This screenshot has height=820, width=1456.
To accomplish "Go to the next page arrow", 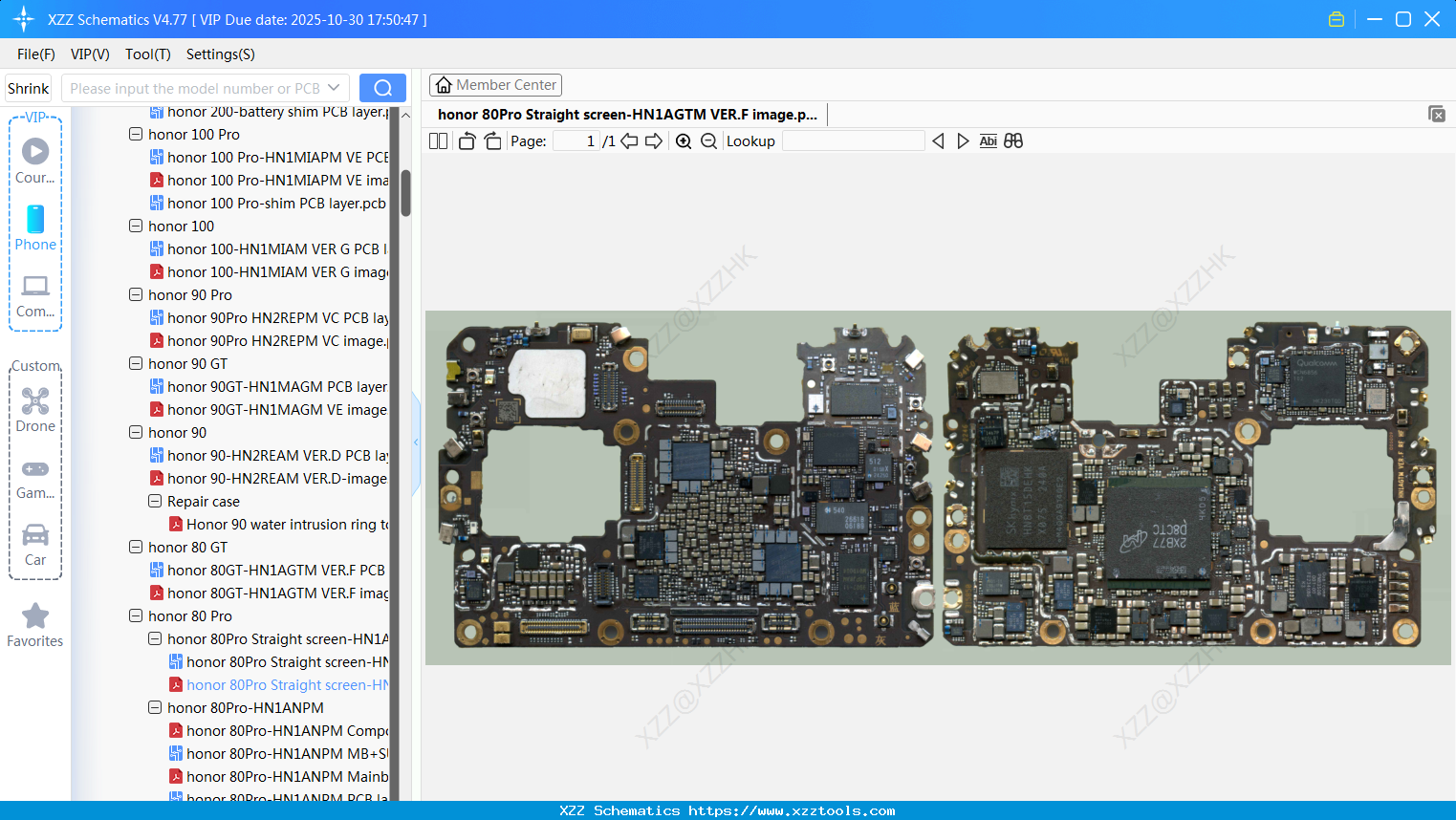I will point(654,141).
